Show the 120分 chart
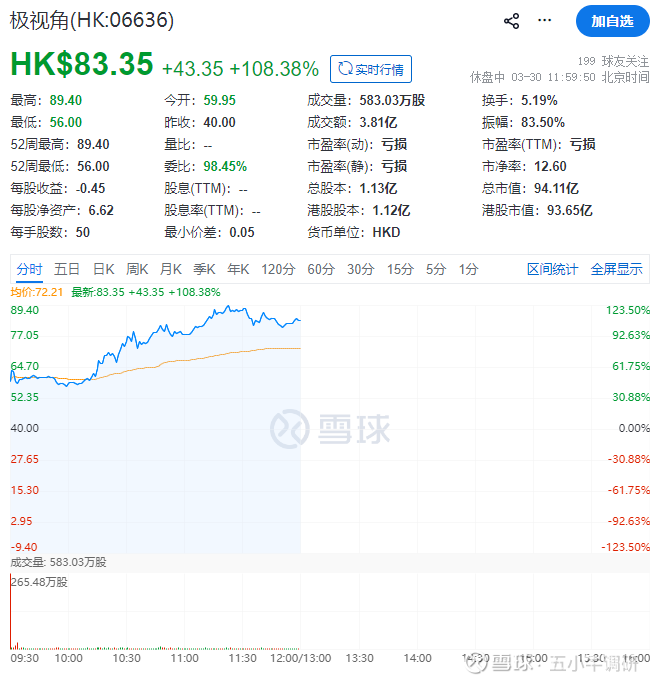The width and height of the screenshot is (657, 683). point(278,269)
